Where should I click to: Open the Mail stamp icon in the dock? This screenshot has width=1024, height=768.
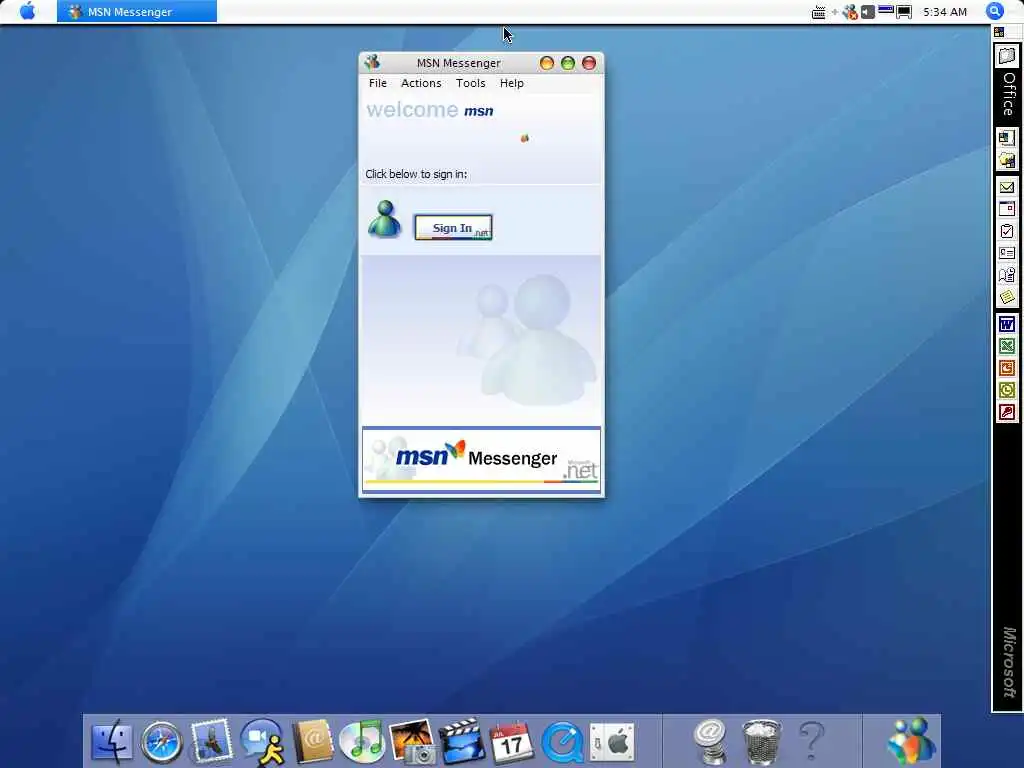(211, 741)
